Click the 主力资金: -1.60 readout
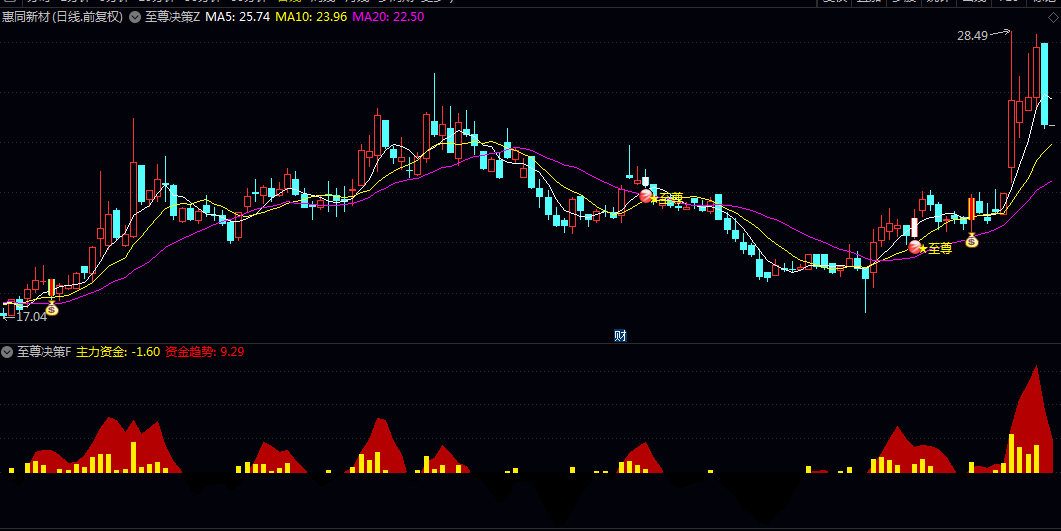Screen dimensions: 1061x531 [118, 352]
